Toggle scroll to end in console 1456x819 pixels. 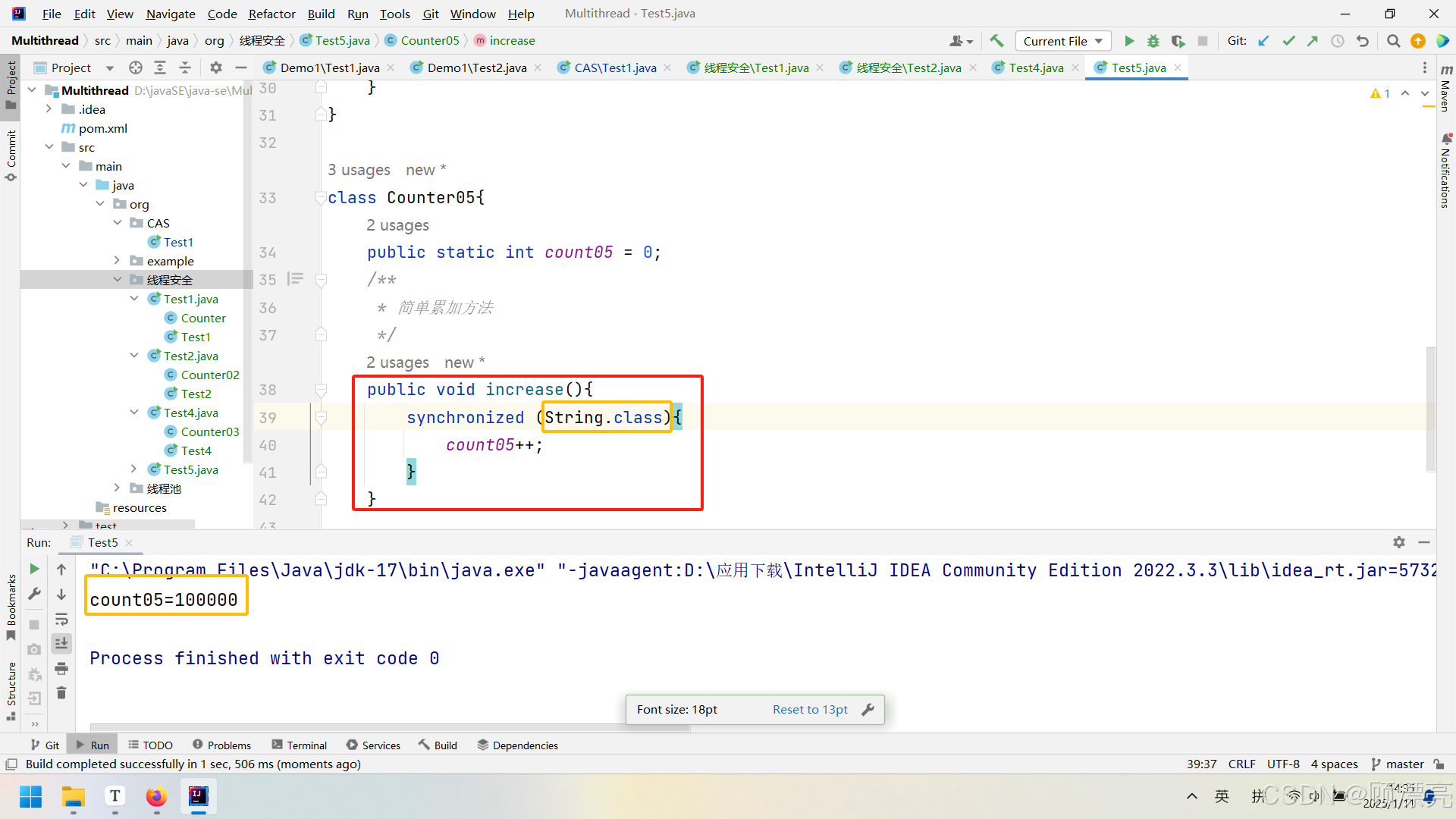(x=61, y=644)
